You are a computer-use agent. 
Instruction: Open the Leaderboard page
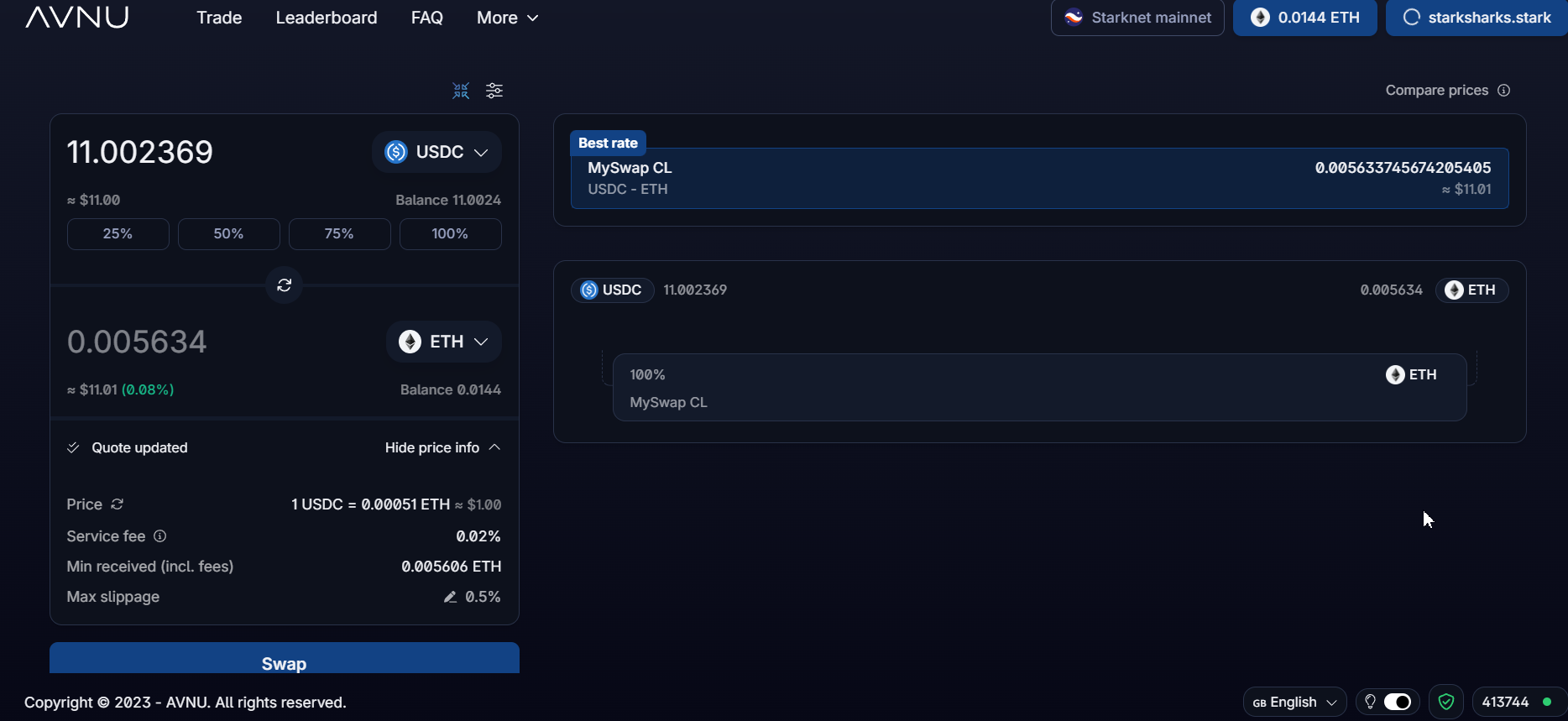coord(327,18)
